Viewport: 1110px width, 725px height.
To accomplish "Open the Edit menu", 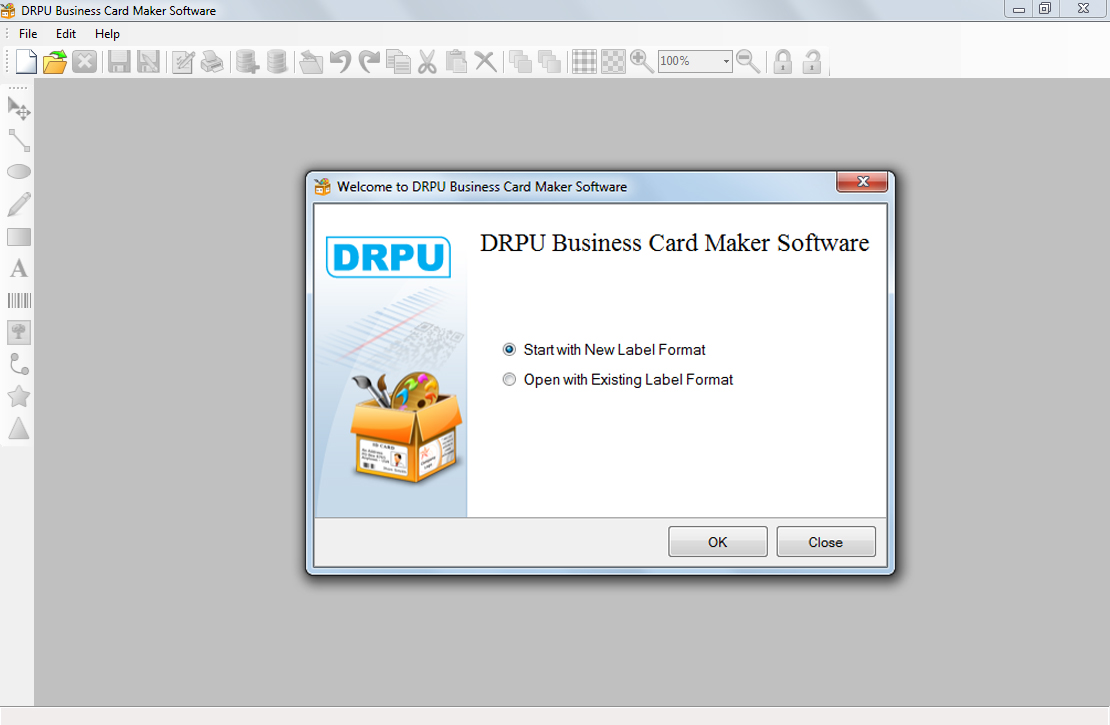I will (x=66, y=34).
